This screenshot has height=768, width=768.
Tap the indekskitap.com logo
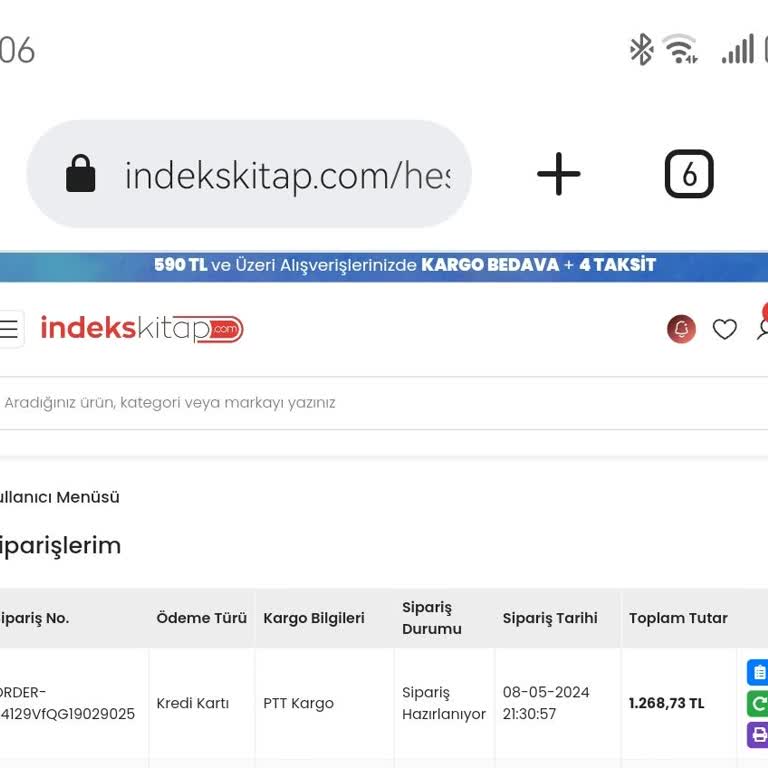[142, 329]
